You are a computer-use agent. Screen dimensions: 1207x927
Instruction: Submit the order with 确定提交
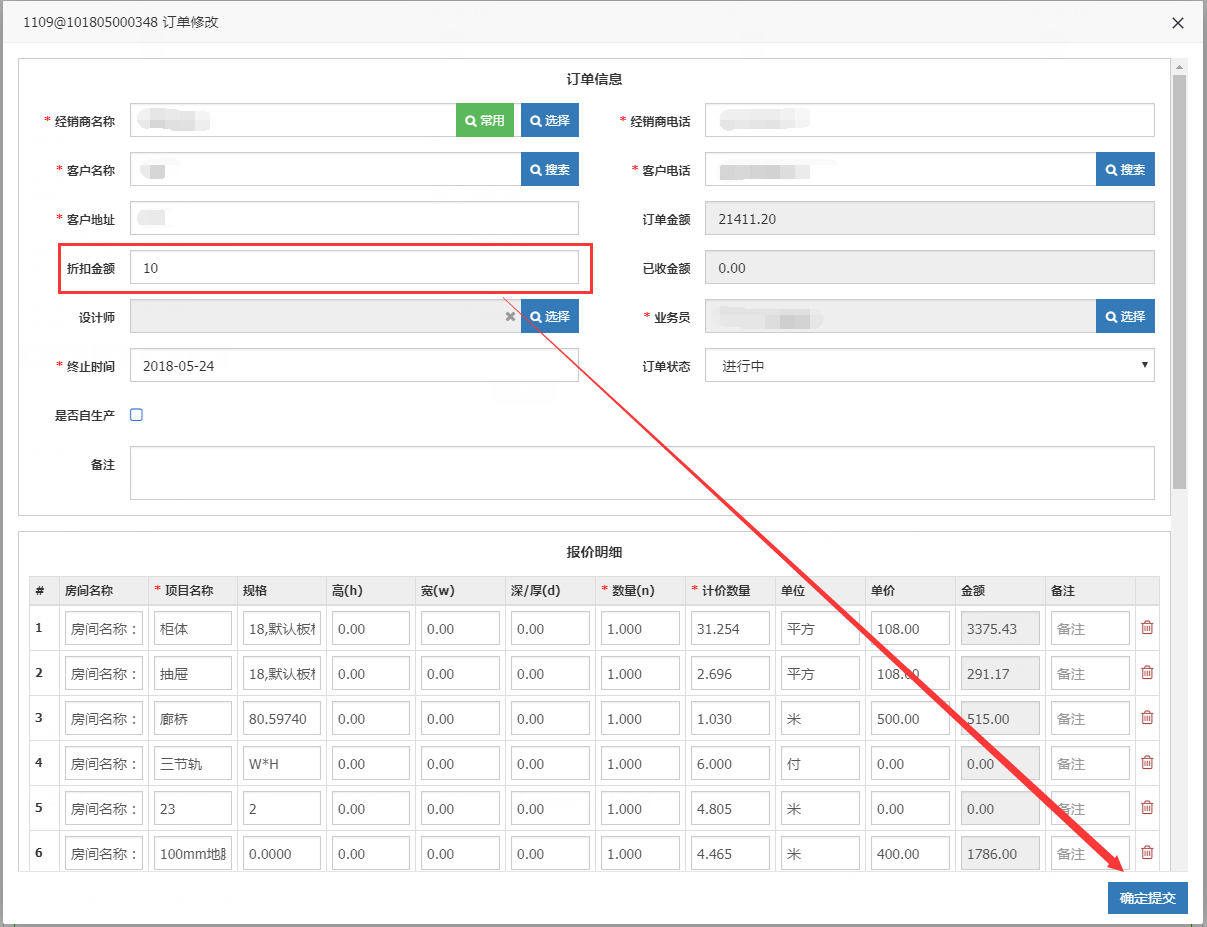tap(1147, 898)
